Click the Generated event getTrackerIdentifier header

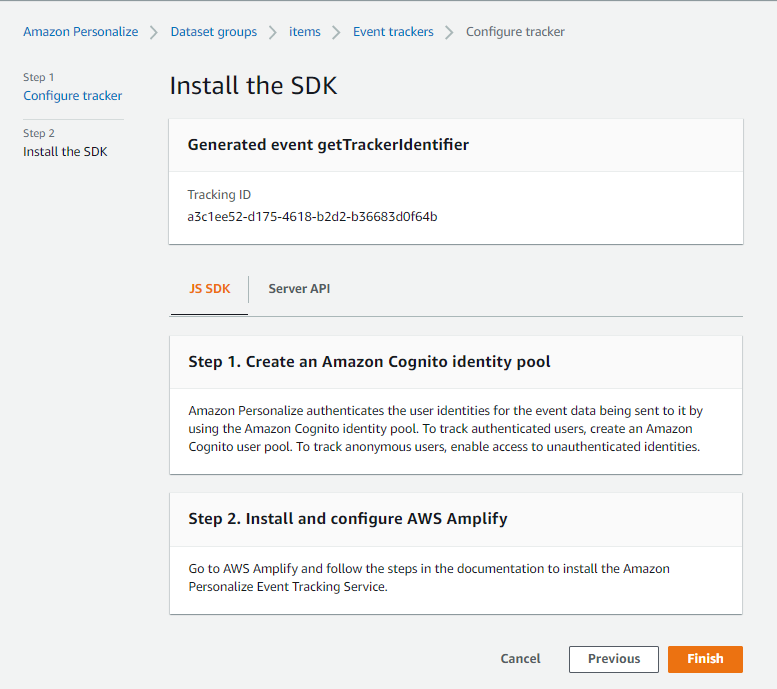(328, 145)
